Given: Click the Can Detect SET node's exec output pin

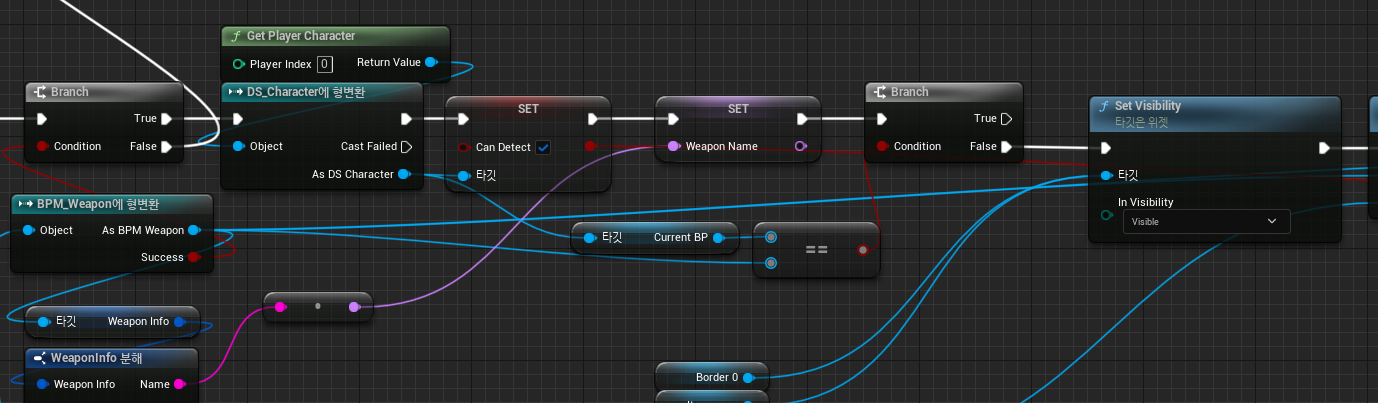Looking at the screenshot, I should [x=593, y=119].
